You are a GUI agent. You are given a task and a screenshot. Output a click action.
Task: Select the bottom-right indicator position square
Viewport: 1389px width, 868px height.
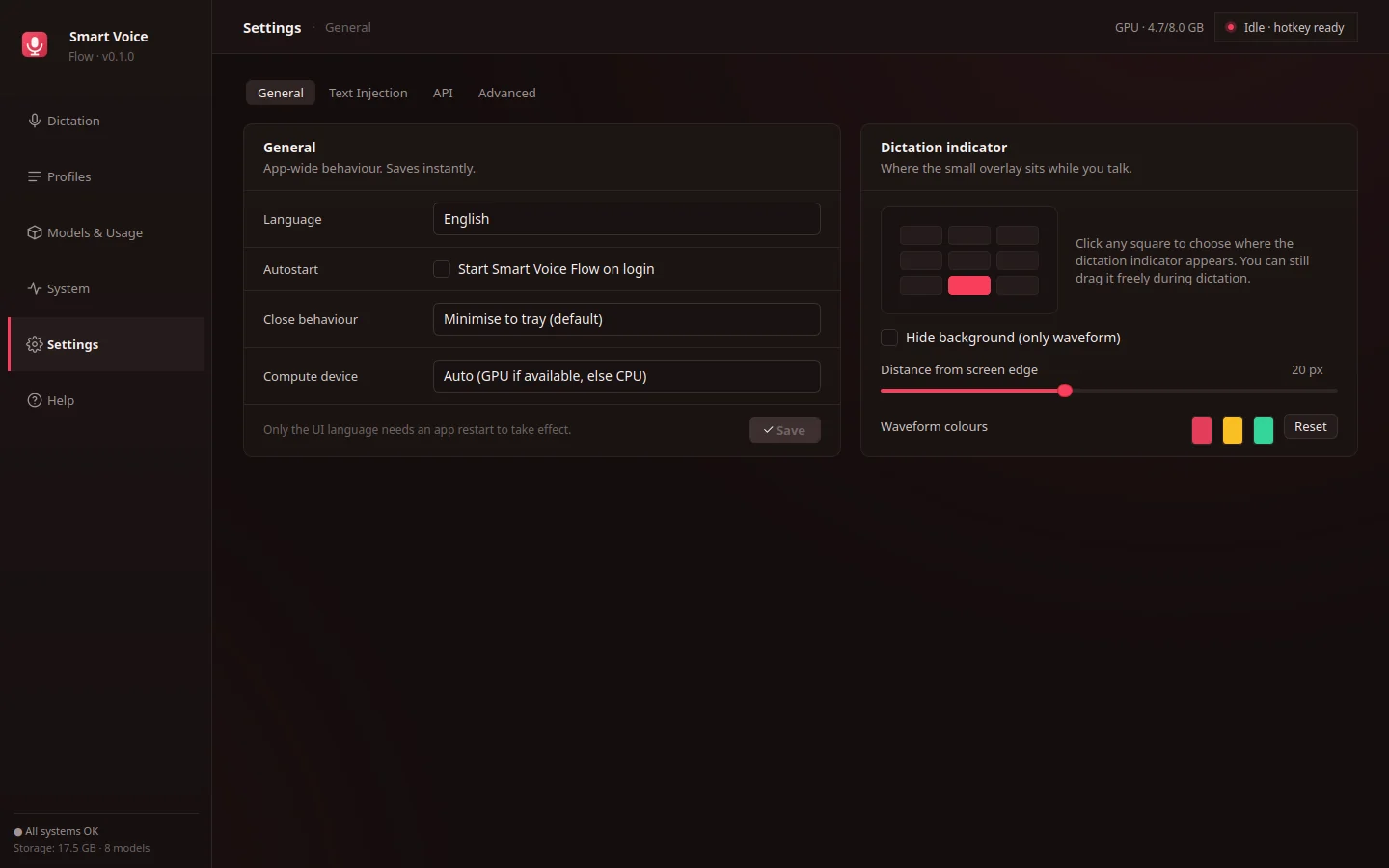1018,285
